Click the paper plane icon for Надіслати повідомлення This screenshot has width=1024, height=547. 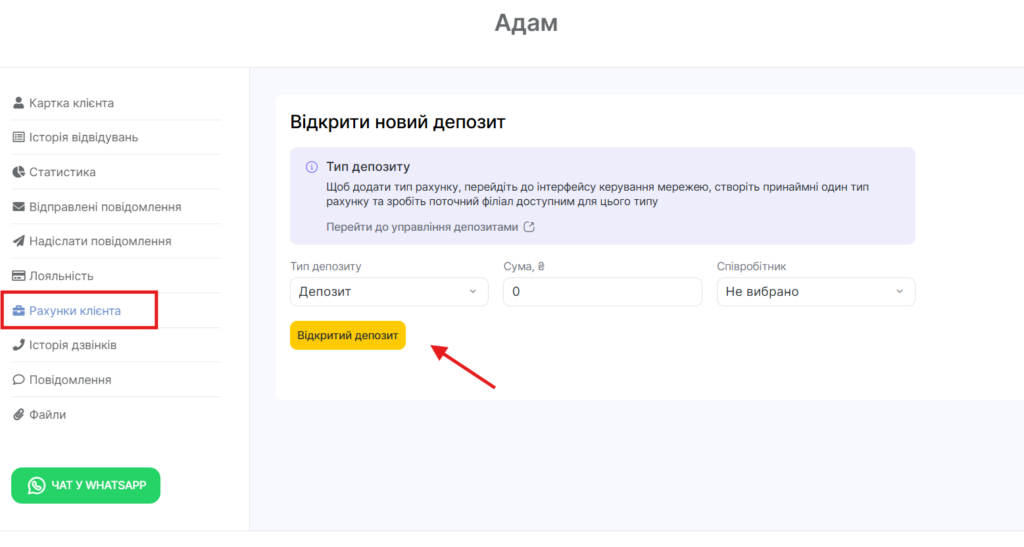click(x=18, y=241)
